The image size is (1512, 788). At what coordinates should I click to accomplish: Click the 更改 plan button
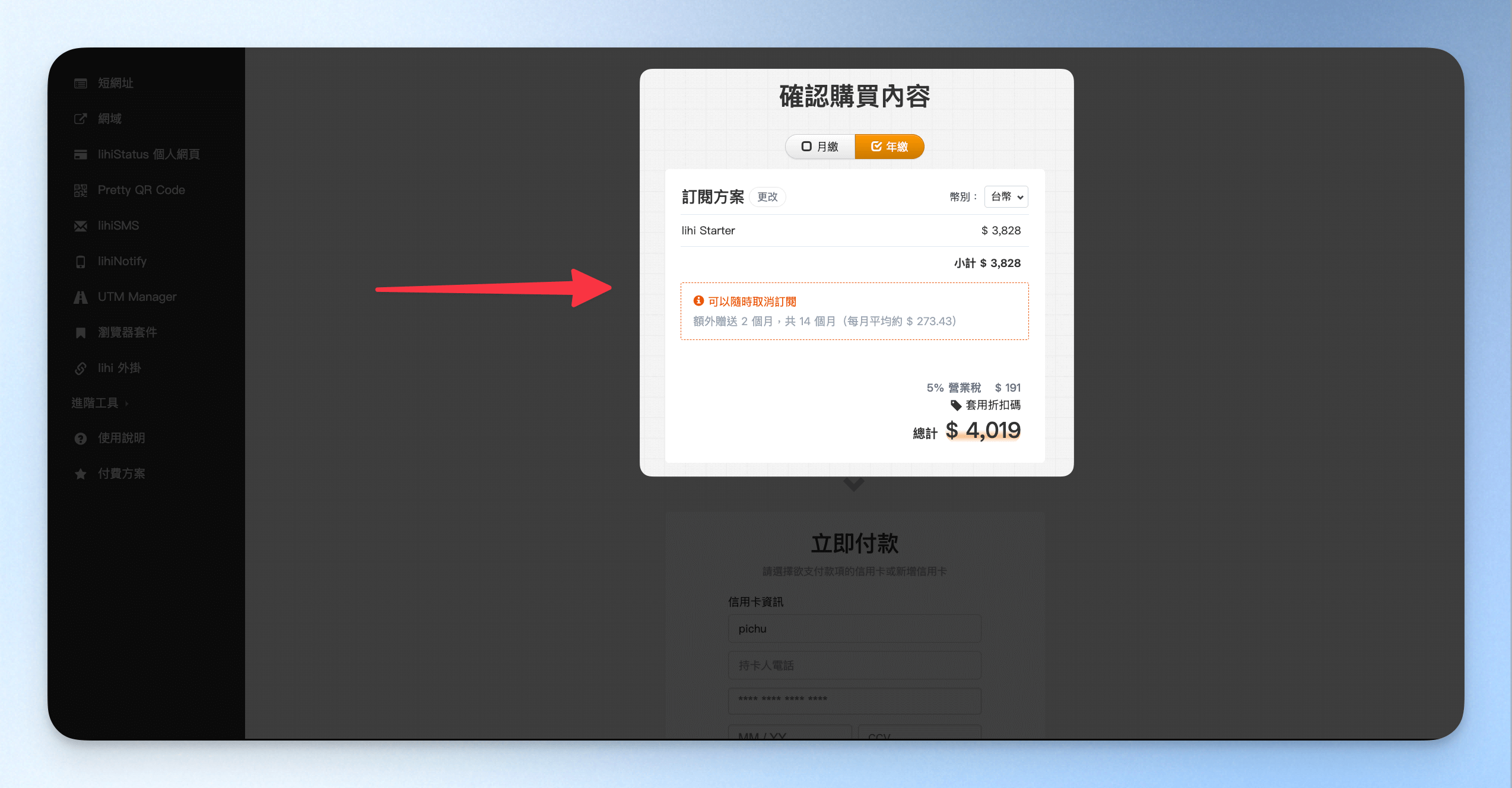click(x=767, y=197)
